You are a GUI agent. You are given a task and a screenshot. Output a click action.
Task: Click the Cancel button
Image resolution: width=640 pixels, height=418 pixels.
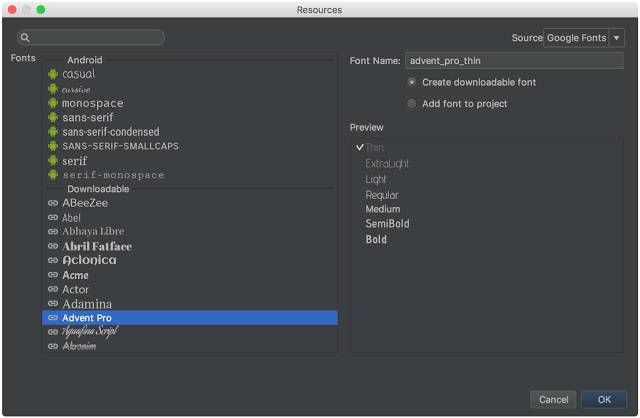click(x=553, y=399)
